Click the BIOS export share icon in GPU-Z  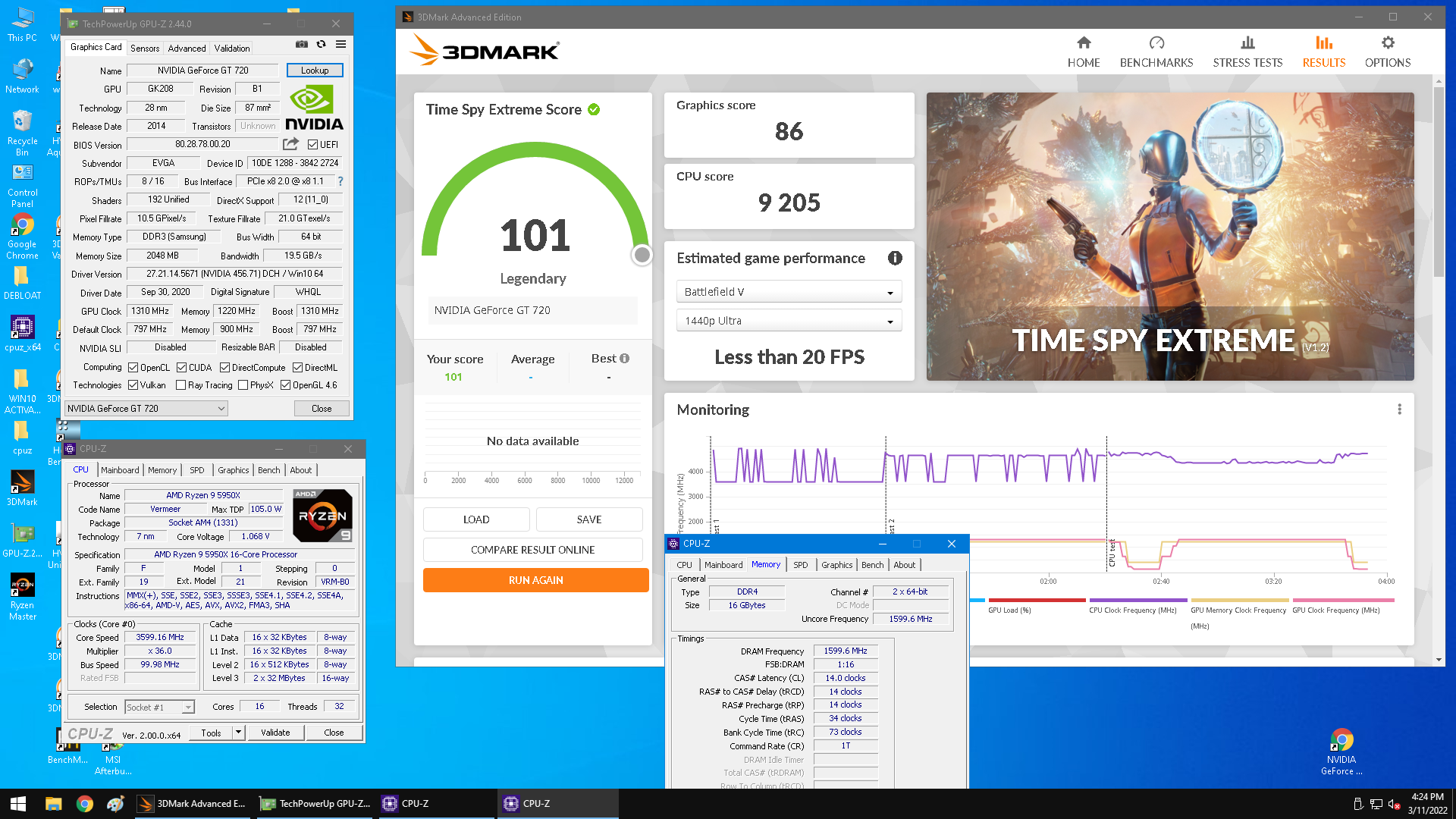(x=290, y=144)
